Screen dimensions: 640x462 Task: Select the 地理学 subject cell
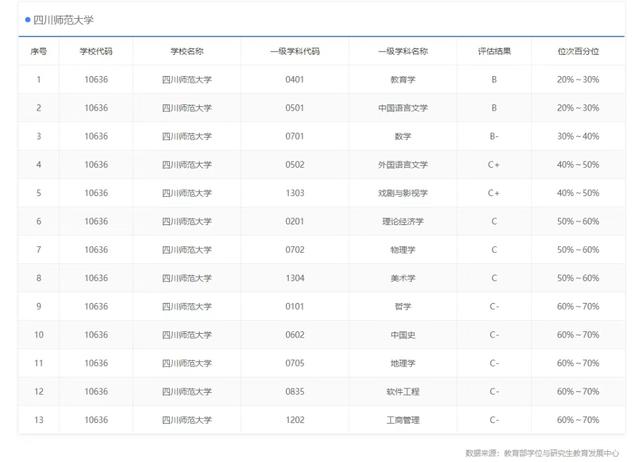coord(403,363)
